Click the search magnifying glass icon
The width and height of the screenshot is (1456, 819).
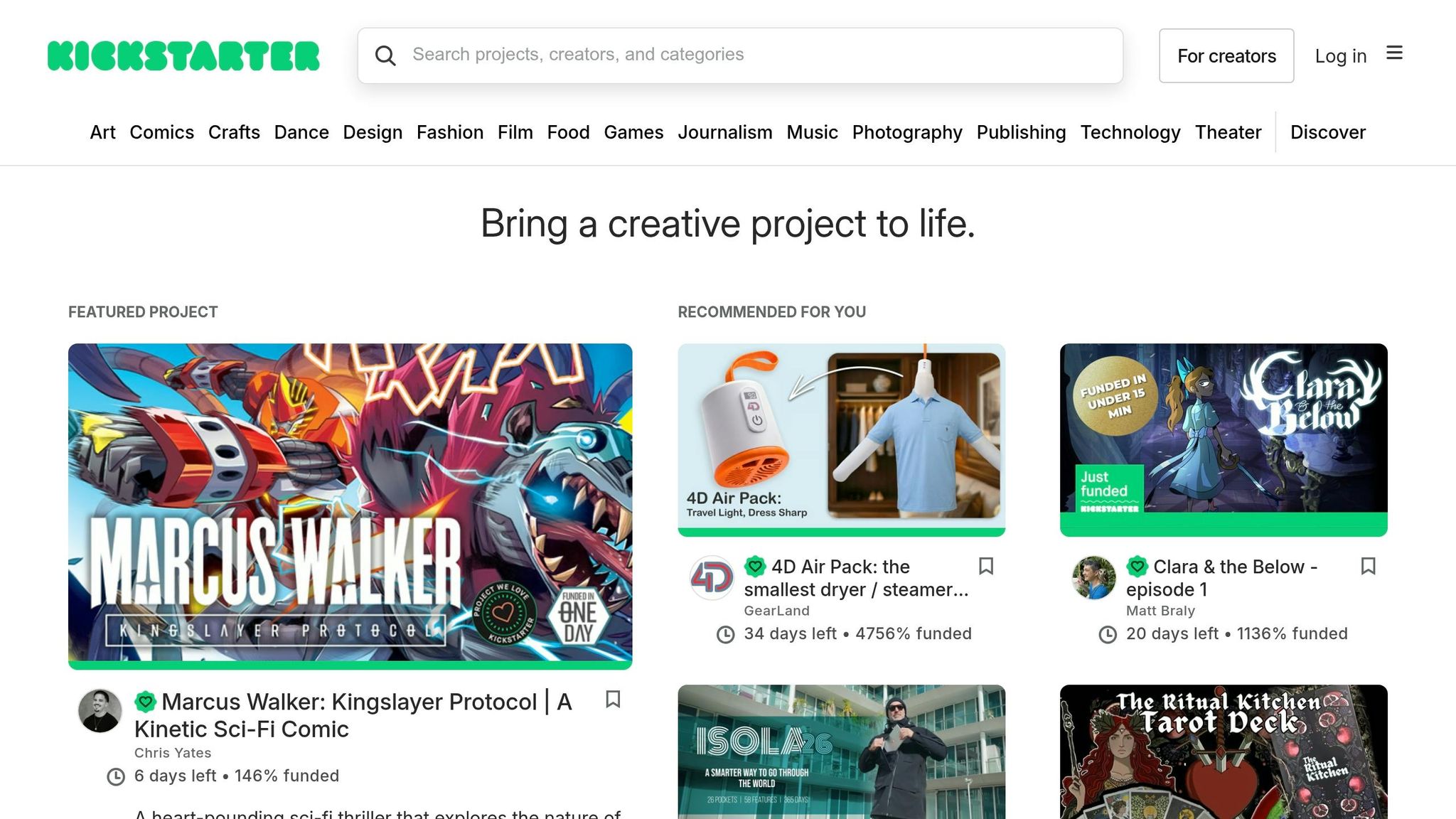tap(386, 55)
